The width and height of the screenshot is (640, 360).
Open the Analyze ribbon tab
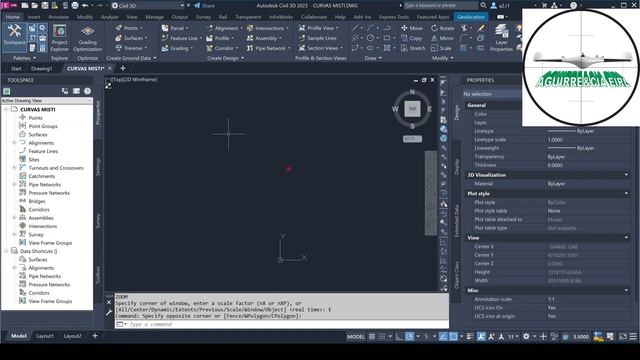[x=109, y=17]
